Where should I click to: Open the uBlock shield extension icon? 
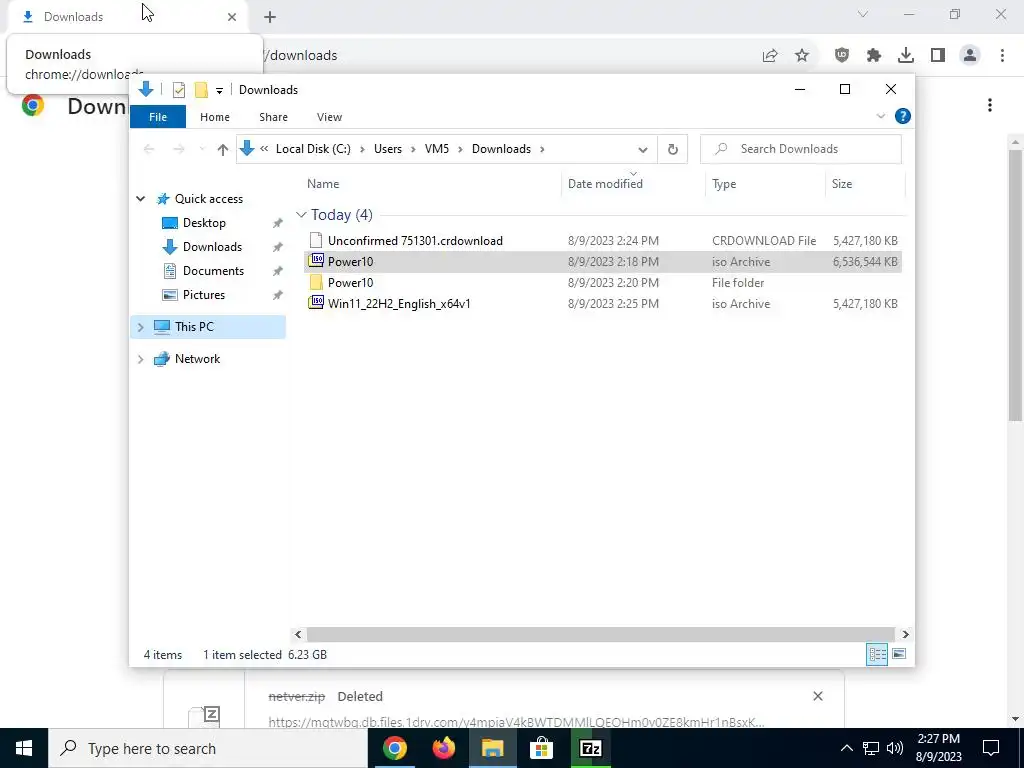coord(842,56)
